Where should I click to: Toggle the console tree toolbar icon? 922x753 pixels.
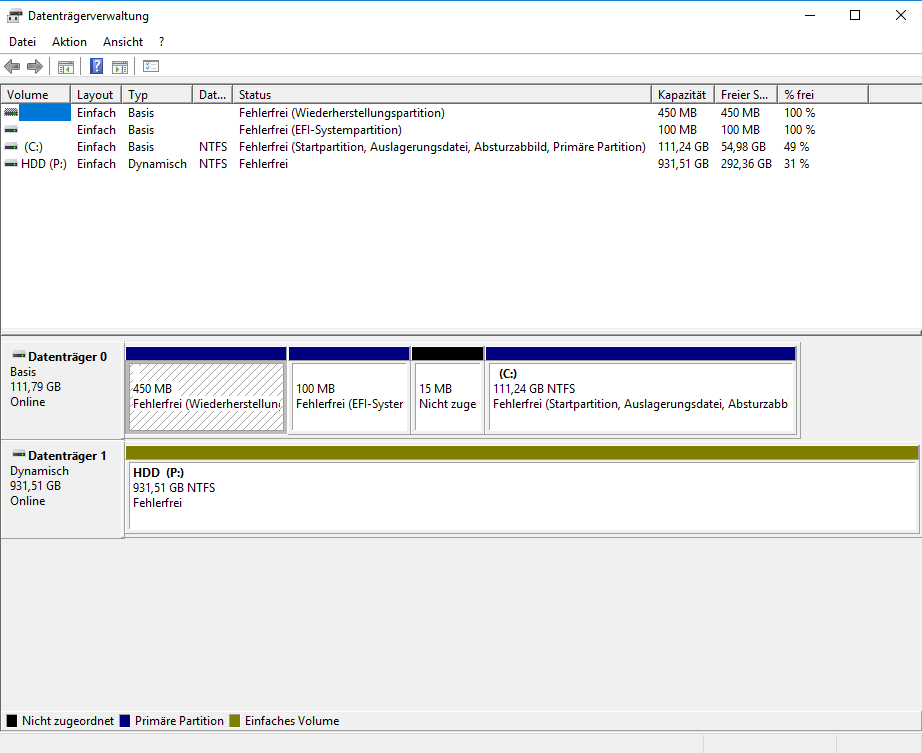(x=66, y=66)
